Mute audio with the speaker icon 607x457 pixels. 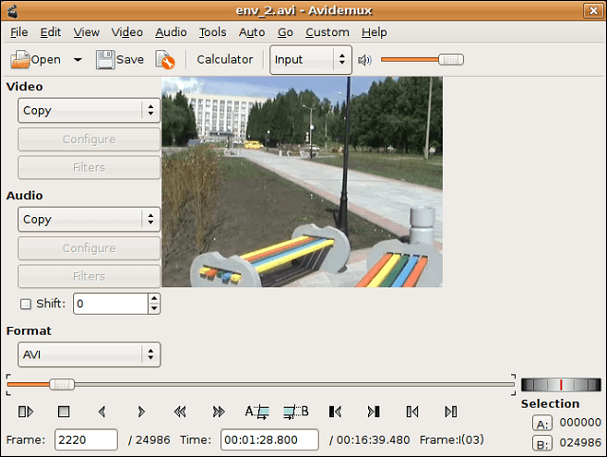pyautogui.click(x=365, y=60)
